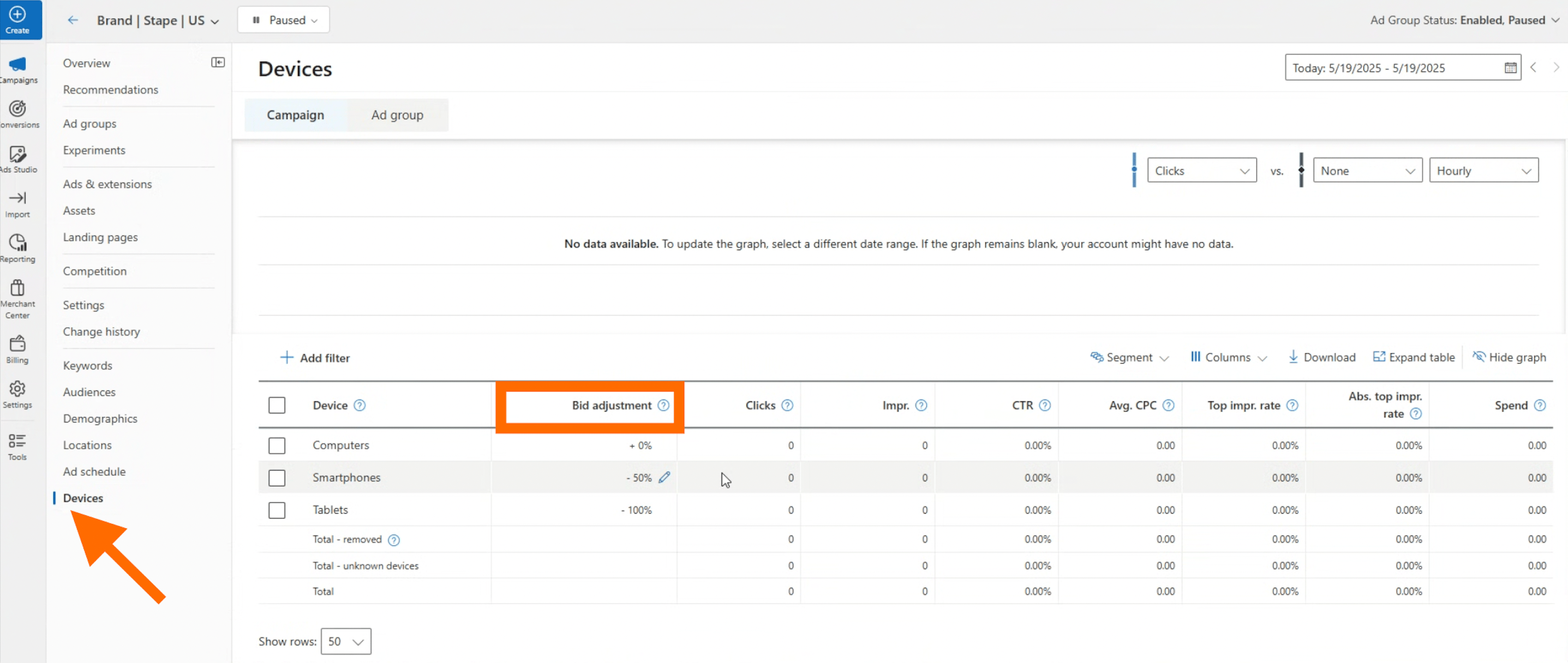Click Hide graph button
The height and width of the screenshot is (663, 1568).
click(x=1509, y=358)
